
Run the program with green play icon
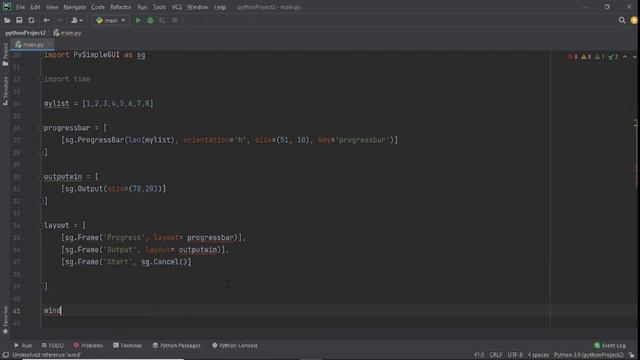coord(138,20)
